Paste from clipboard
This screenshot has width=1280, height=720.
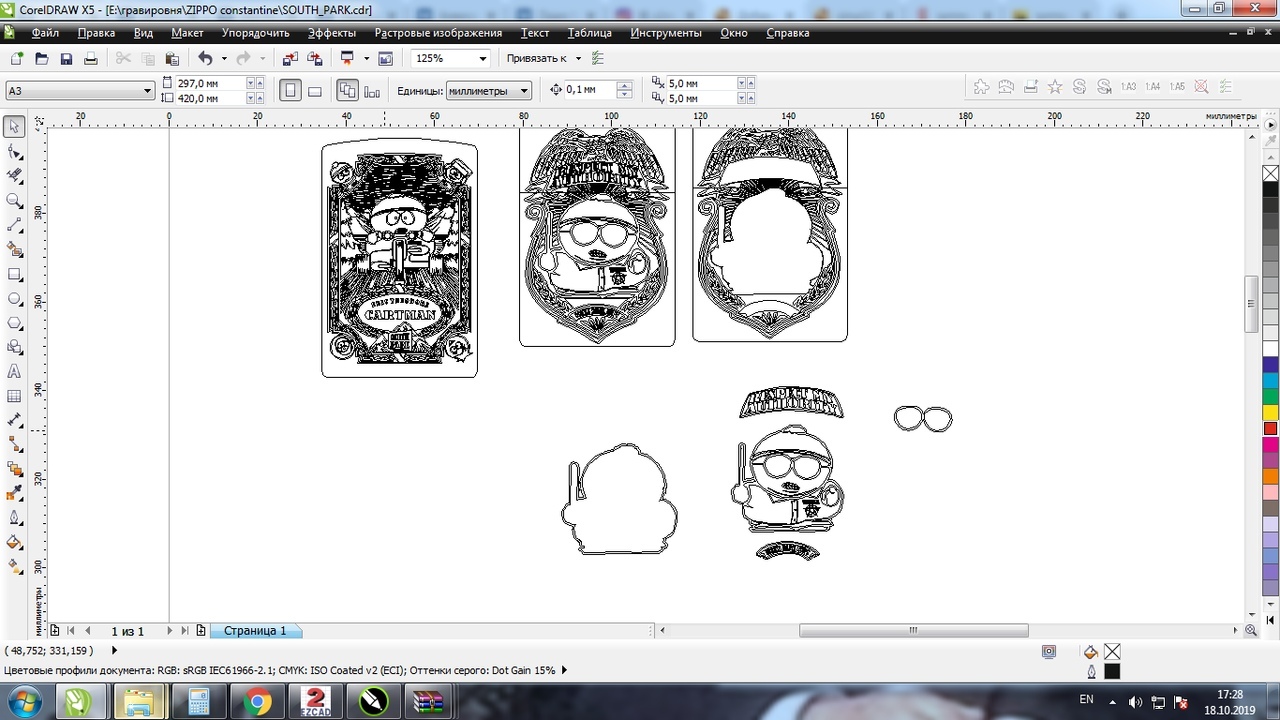pos(172,59)
